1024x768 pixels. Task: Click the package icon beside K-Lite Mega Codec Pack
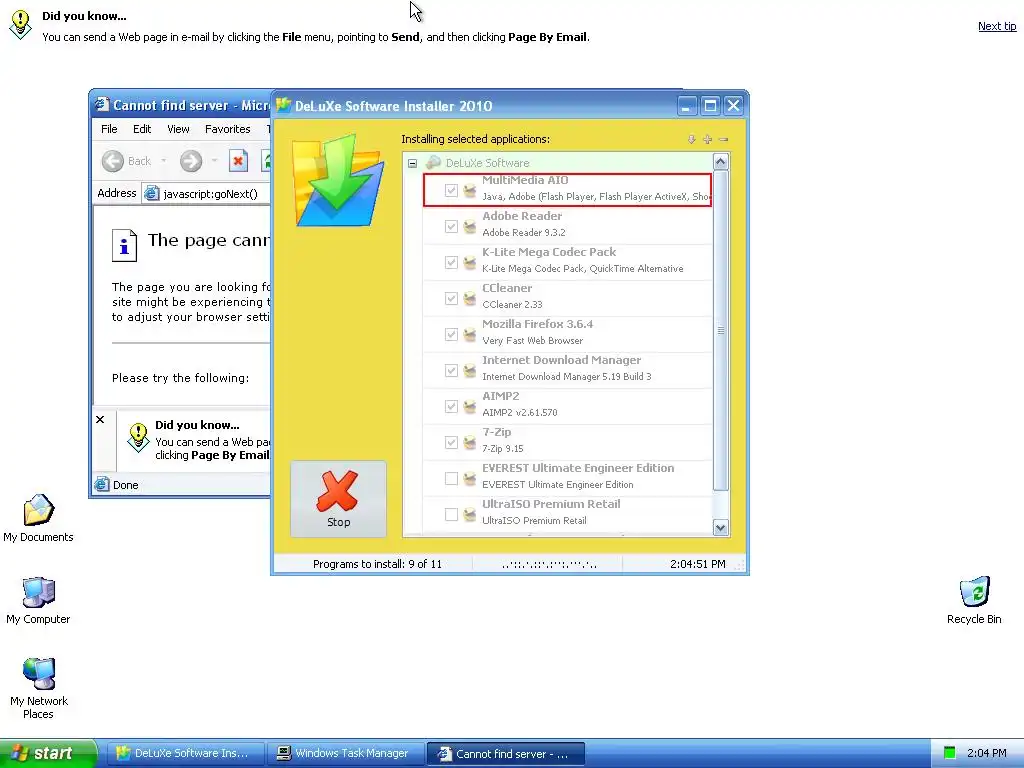(470, 262)
